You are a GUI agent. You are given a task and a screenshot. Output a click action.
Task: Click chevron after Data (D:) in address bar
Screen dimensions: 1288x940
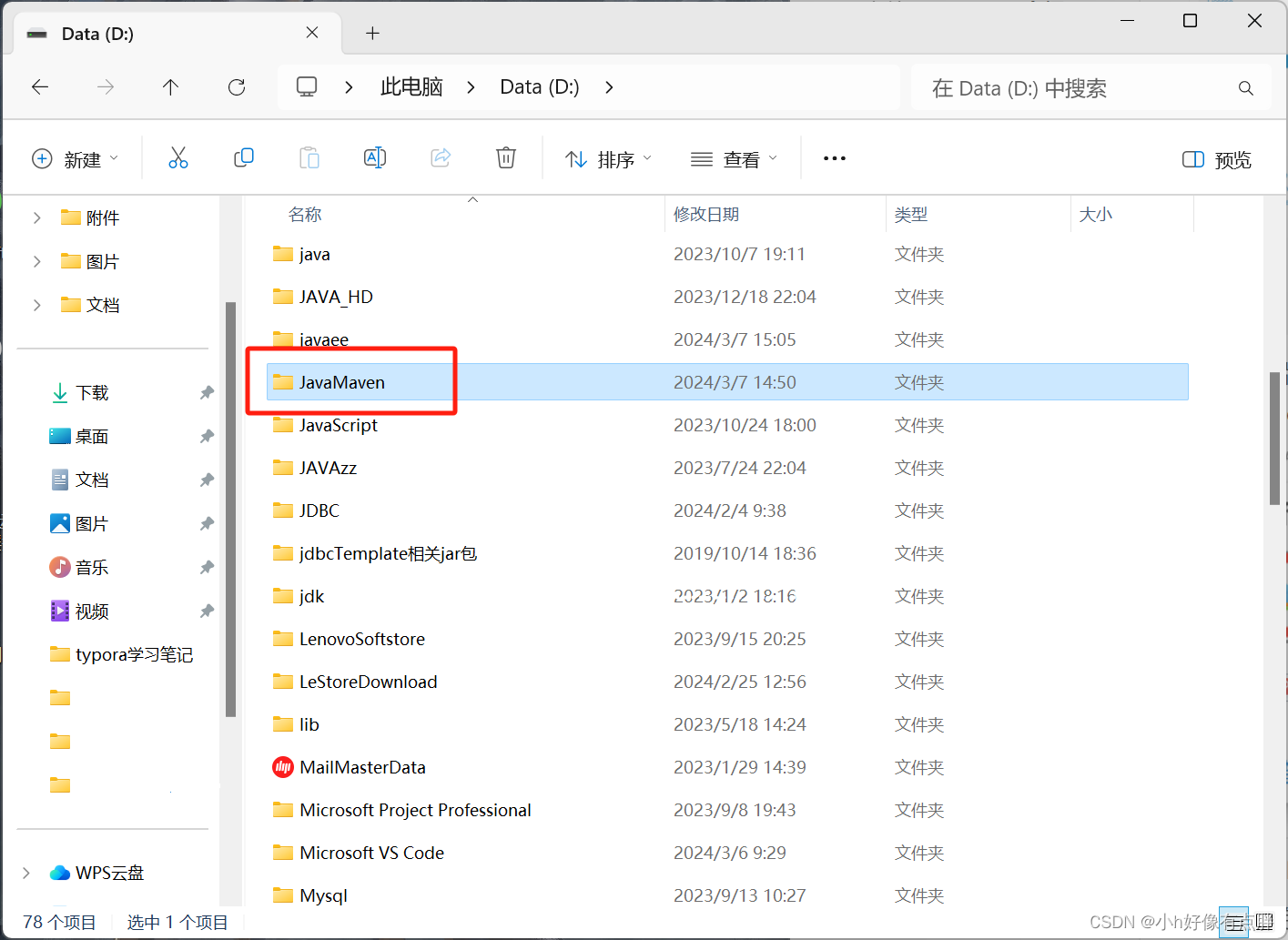tap(609, 87)
